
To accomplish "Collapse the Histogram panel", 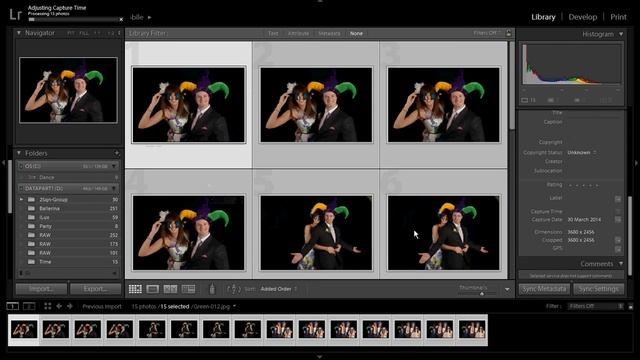I will tap(621, 34).
